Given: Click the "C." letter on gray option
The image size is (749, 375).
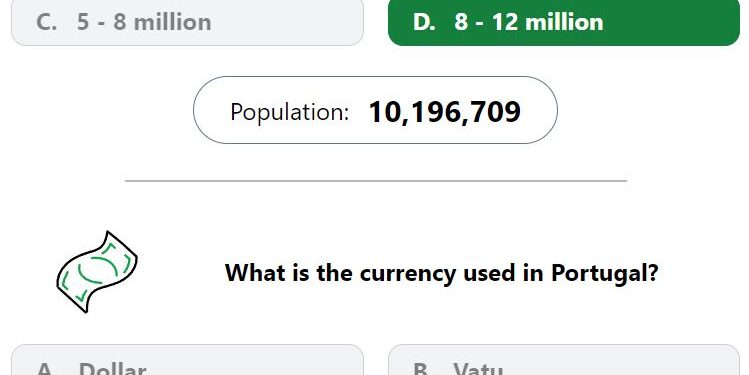Looking at the screenshot, I should point(46,22).
